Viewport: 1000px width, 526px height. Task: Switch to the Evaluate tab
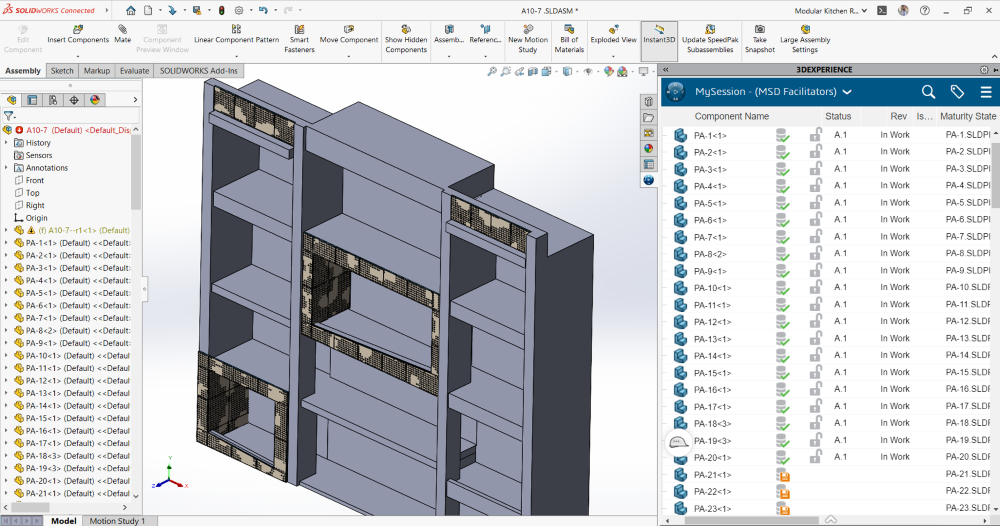pyautogui.click(x=134, y=71)
